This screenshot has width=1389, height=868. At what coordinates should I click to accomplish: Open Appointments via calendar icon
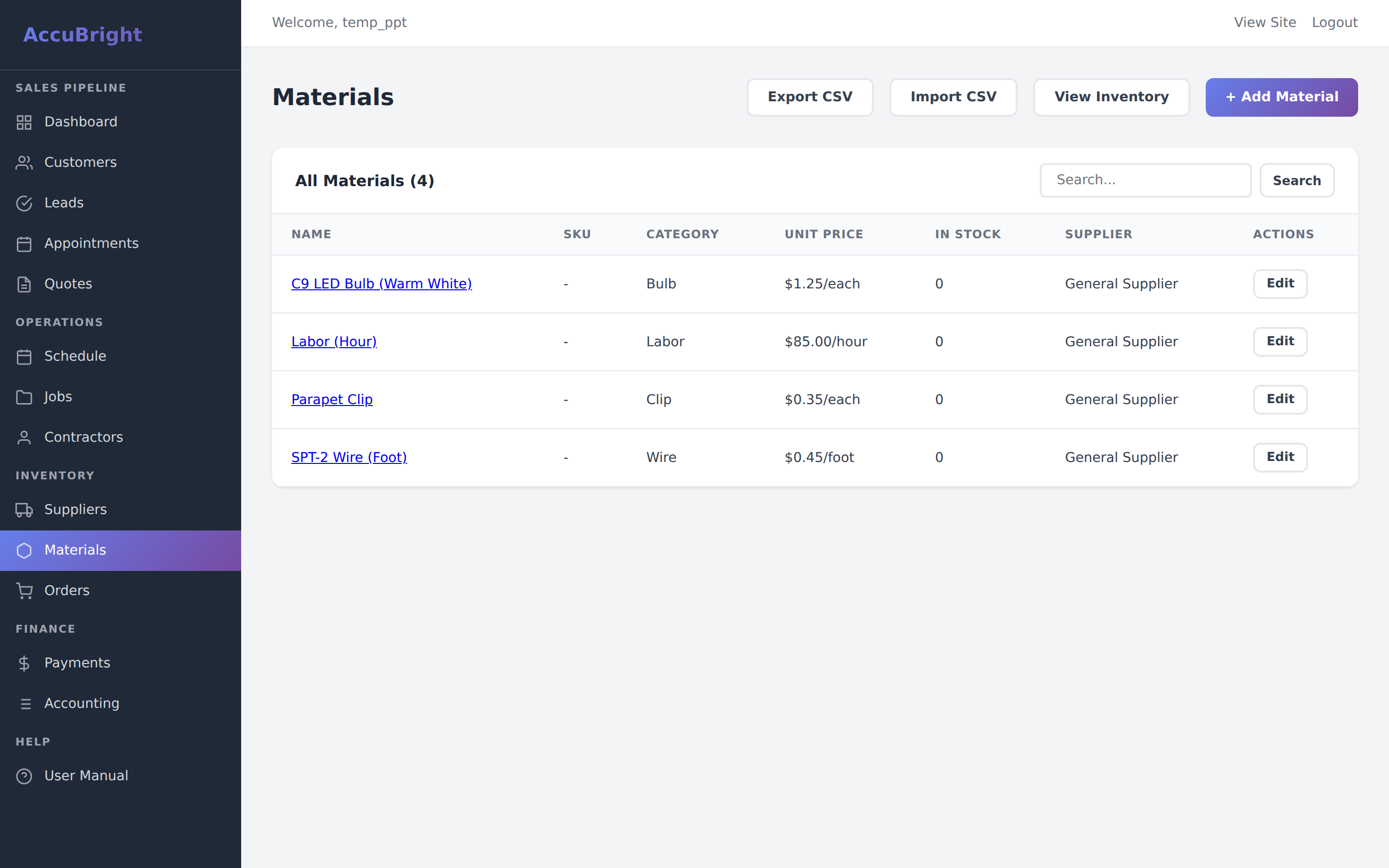24,244
